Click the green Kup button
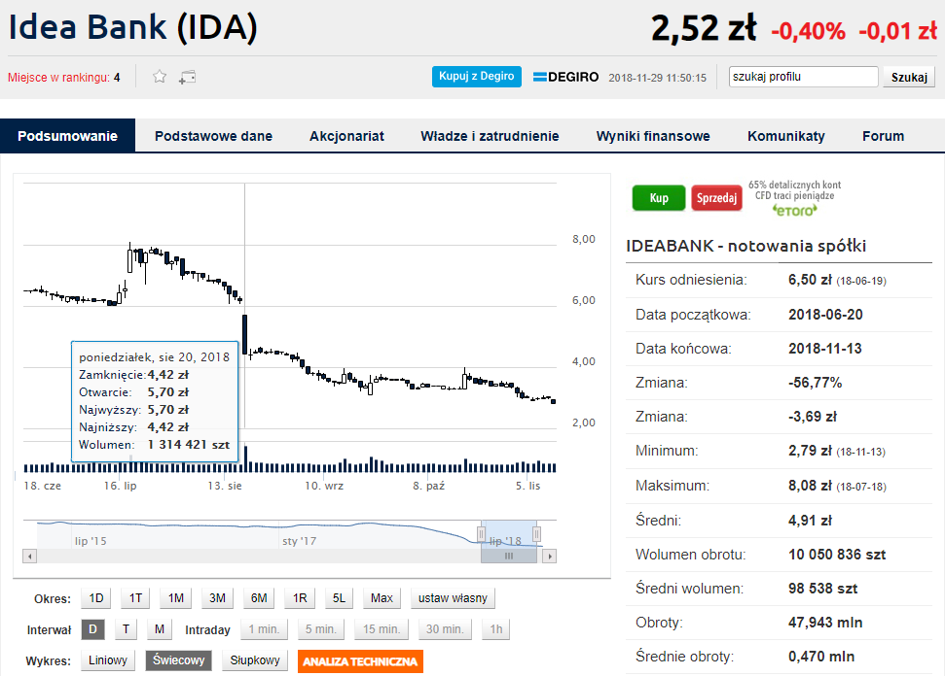The image size is (945, 676). [659, 198]
